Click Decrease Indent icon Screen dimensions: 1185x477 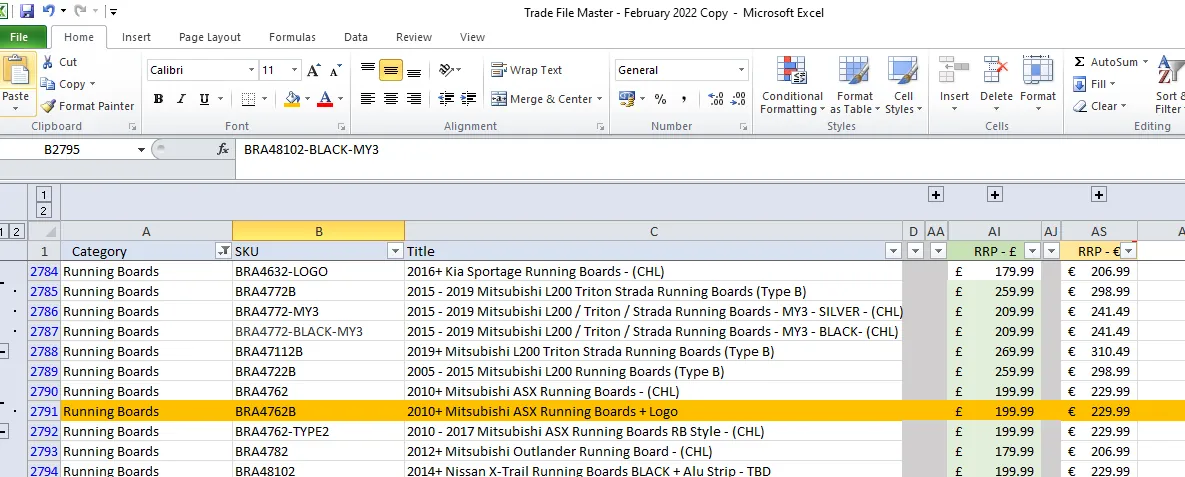446,99
